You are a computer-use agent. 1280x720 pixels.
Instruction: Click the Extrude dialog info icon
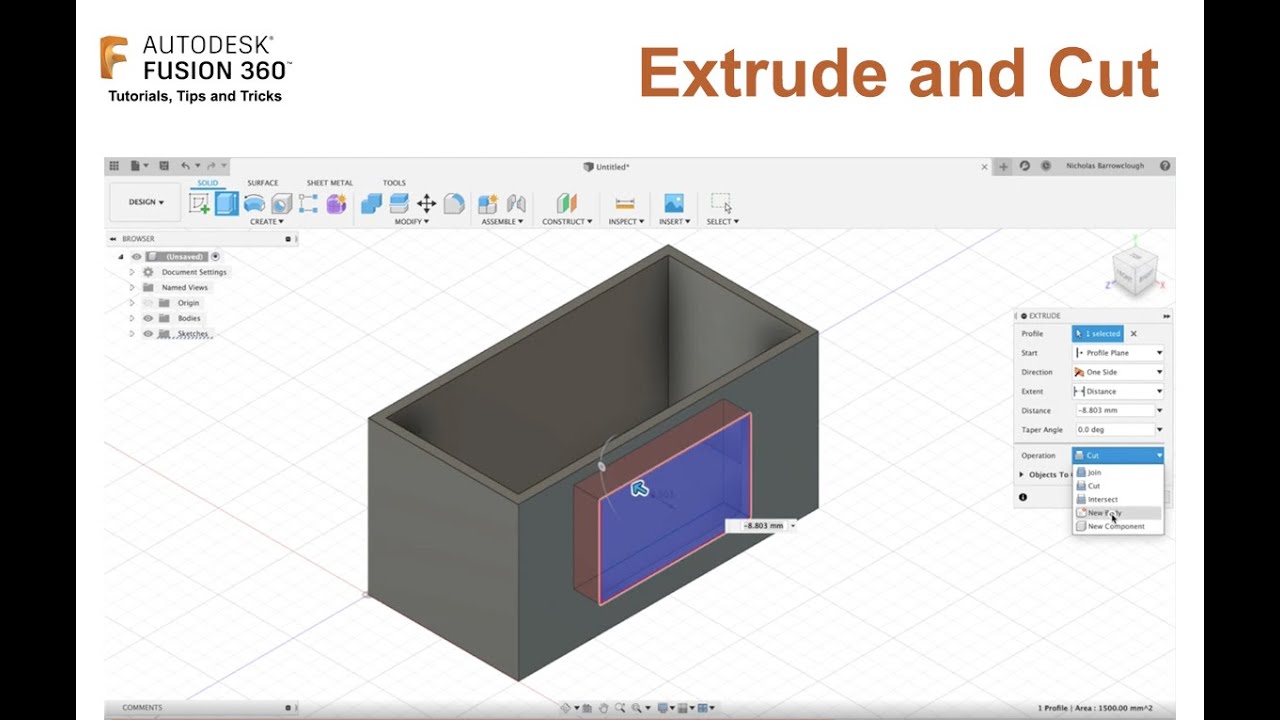[1023, 497]
